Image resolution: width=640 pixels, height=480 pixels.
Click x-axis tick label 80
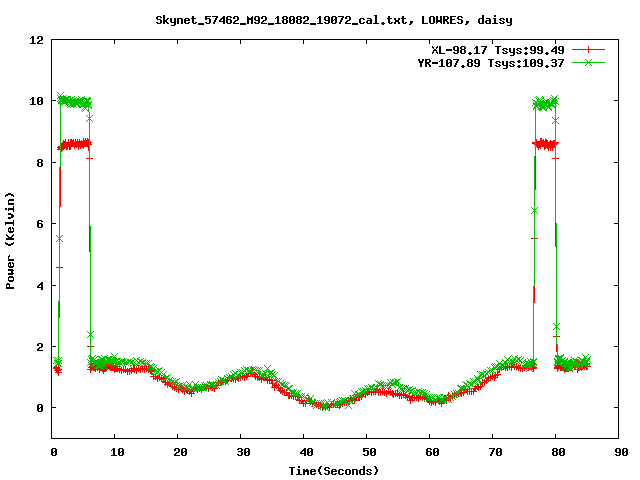point(558,452)
